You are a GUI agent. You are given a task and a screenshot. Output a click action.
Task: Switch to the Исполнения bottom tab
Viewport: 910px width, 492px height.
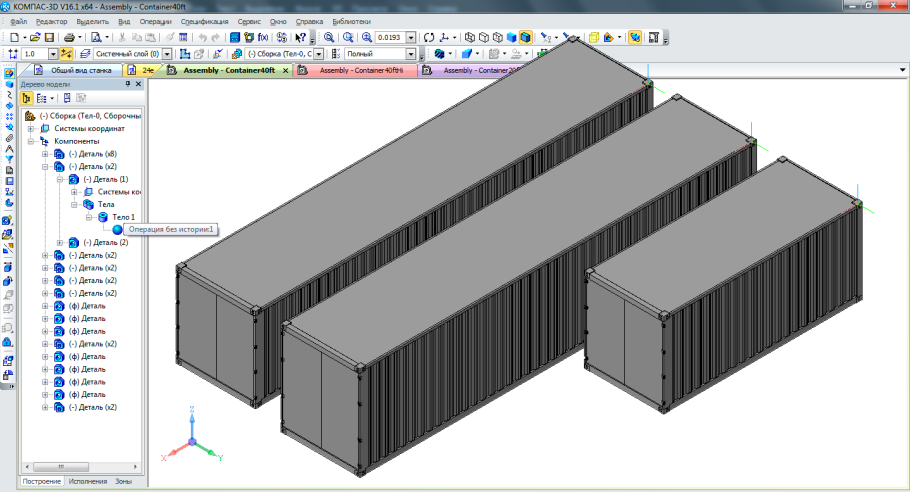click(x=87, y=482)
